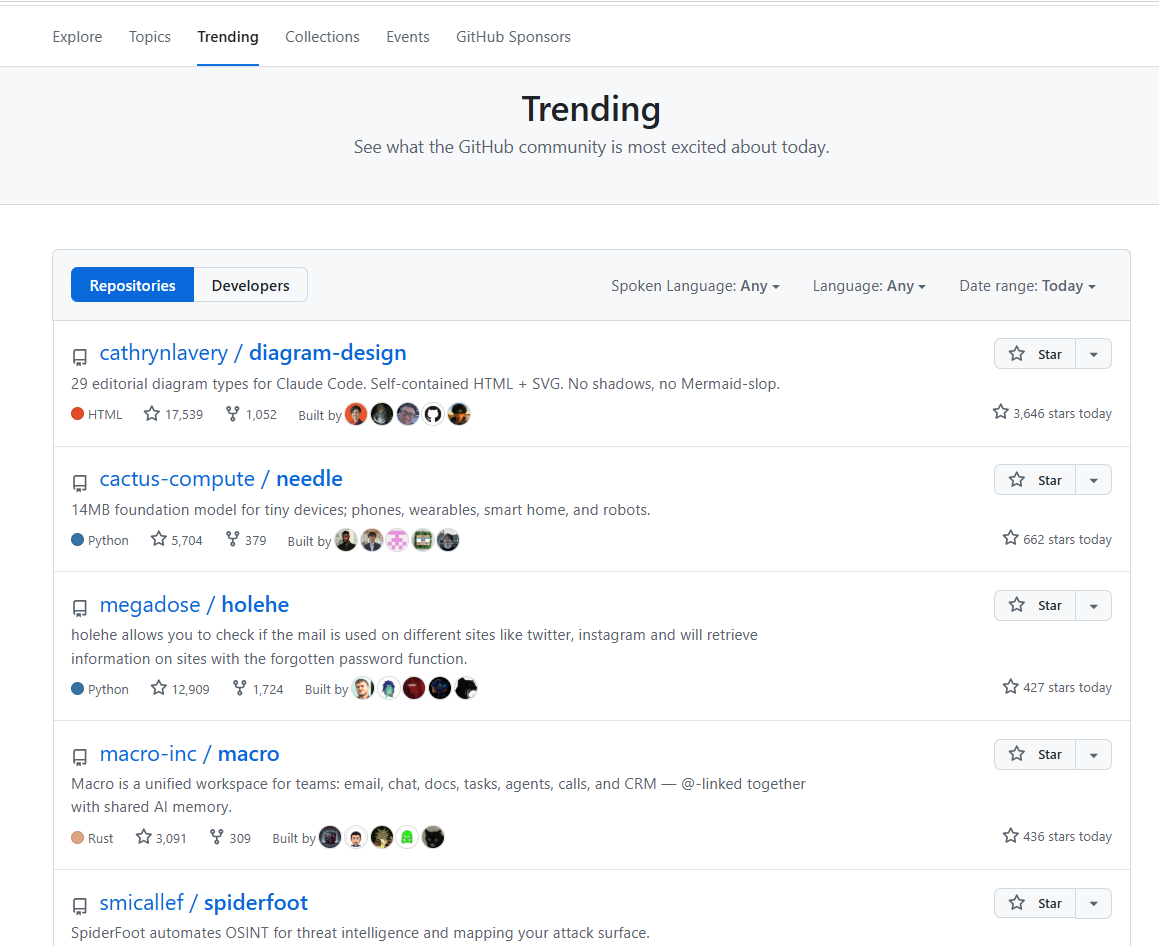The height and width of the screenshot is (946, 1159).
Task: Click '662 stars today' text
Action: coord(1067,540)
